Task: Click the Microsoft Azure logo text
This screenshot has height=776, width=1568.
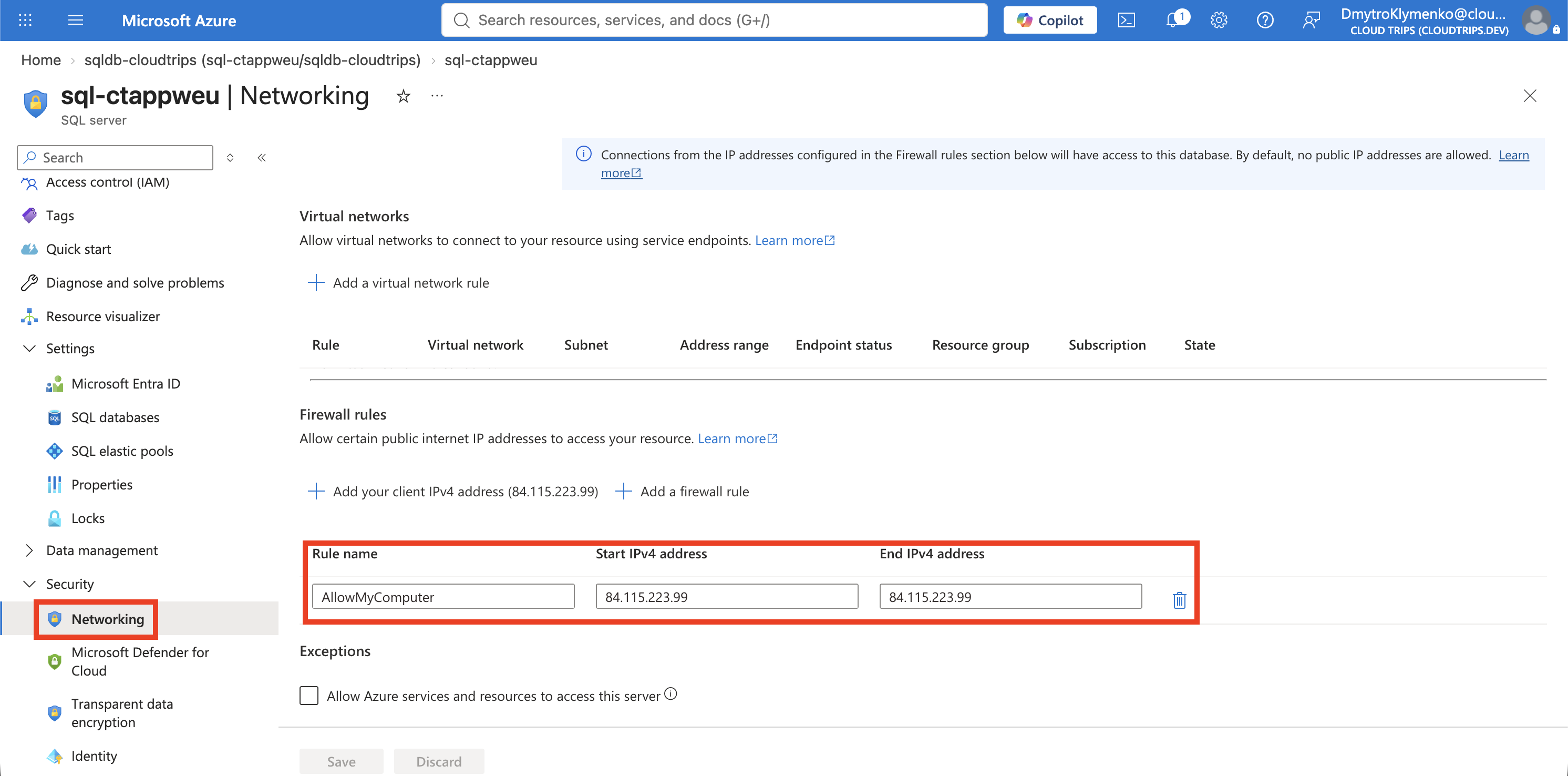Action: pos(178,20)
